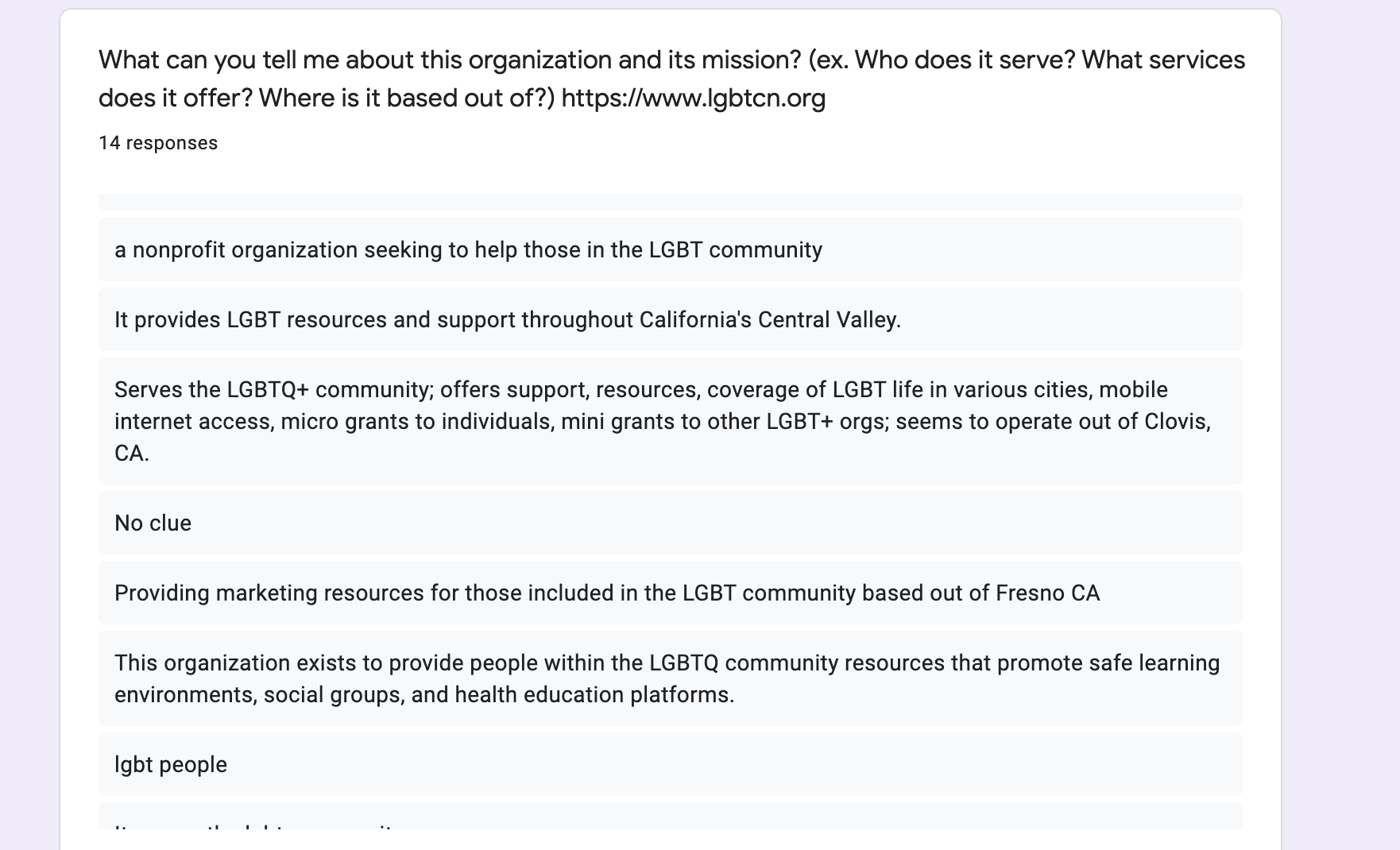Image resolution: width=1400 pixels, height=850 pixels.
Task: Click the phrase 'mobile internet access'
Action: [x=641, y=405]
